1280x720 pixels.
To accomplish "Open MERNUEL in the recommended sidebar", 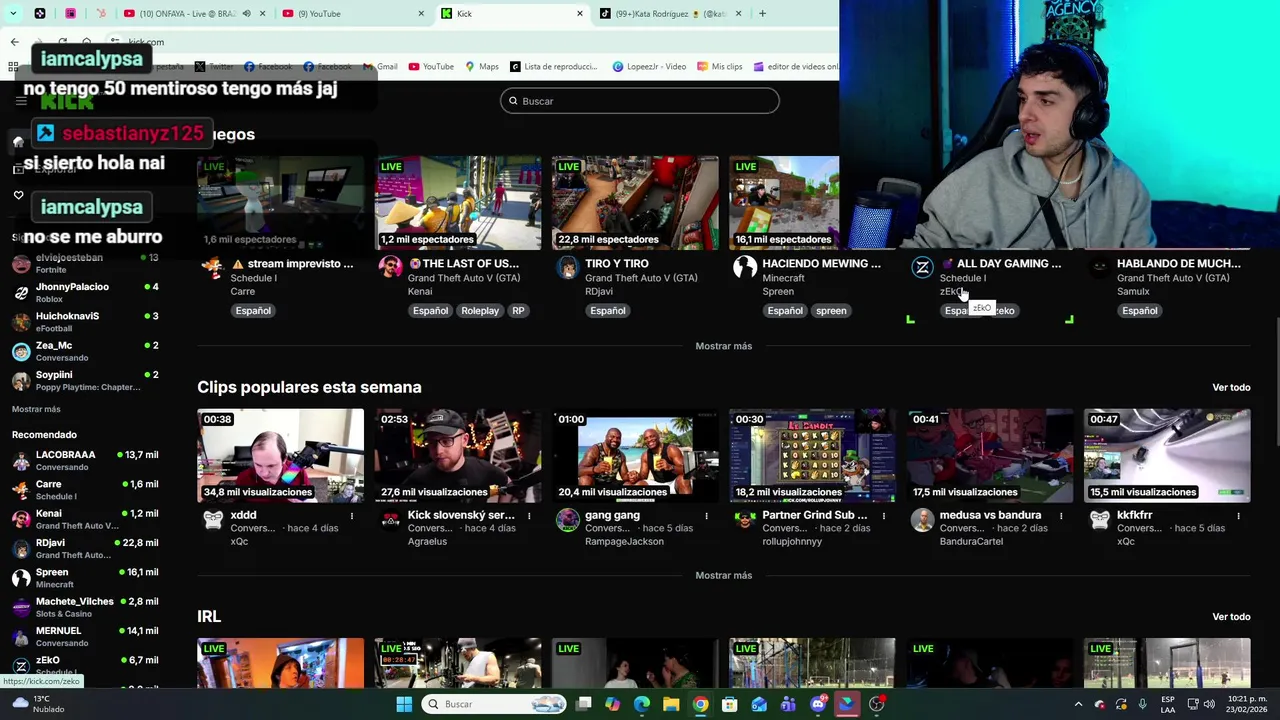I will pyautogui.click(x=87, y=636).
